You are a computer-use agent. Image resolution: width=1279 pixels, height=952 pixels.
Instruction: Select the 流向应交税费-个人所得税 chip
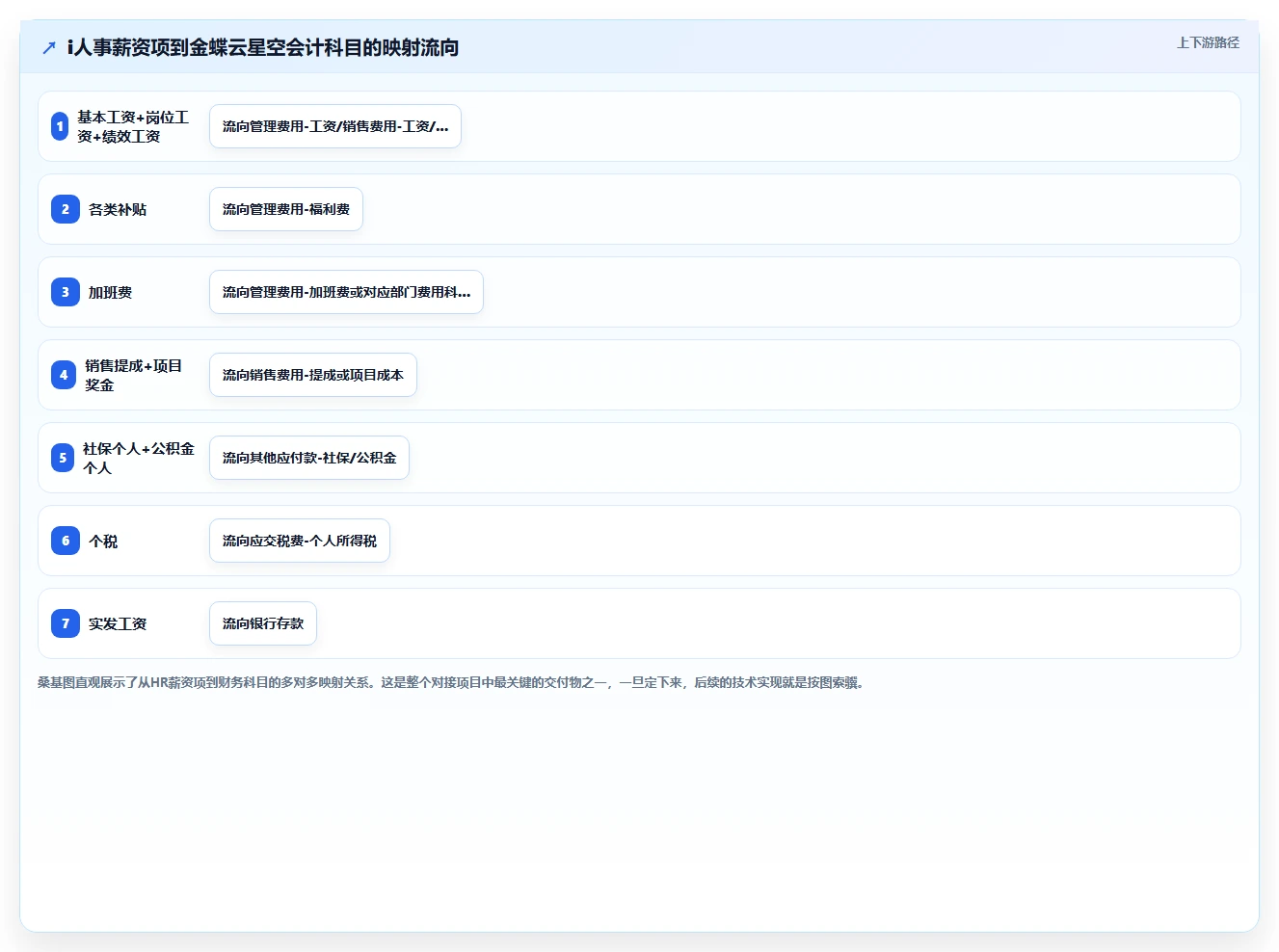pos(300,541)
